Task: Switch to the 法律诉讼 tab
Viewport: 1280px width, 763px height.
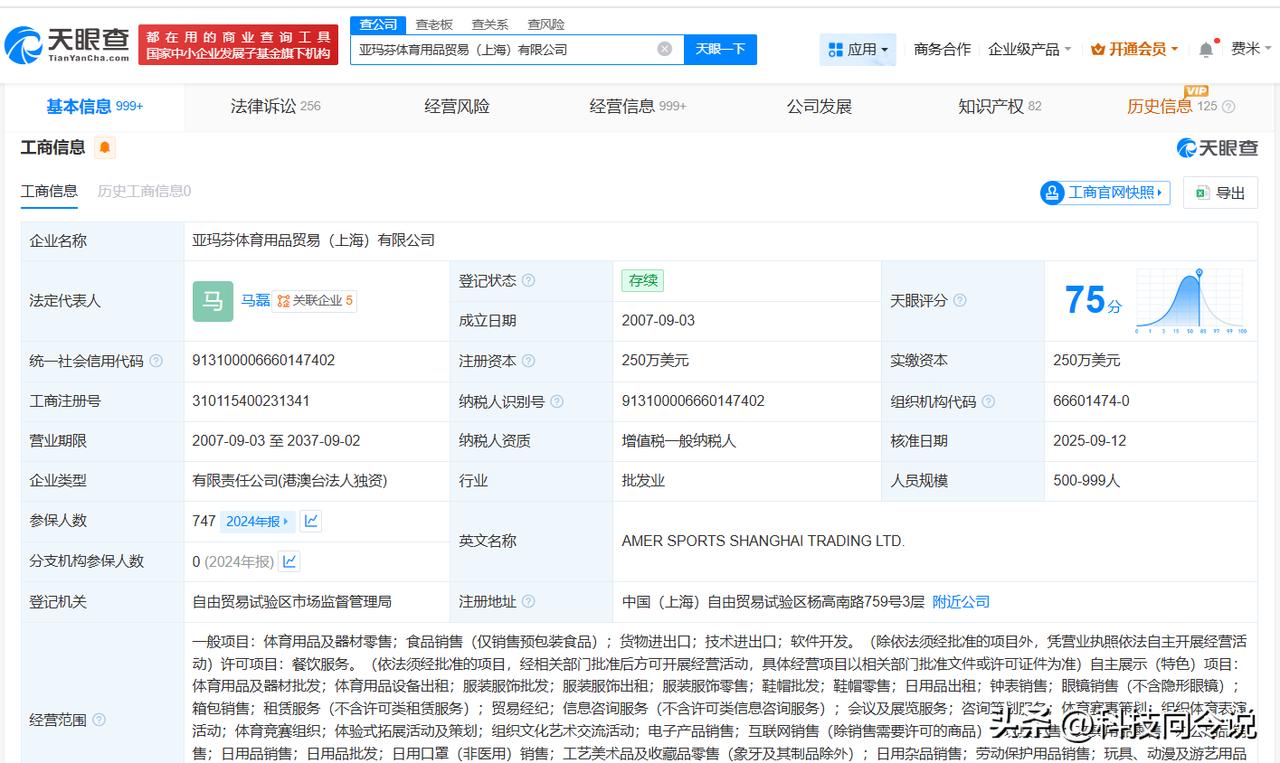Action: coord(275,106)
